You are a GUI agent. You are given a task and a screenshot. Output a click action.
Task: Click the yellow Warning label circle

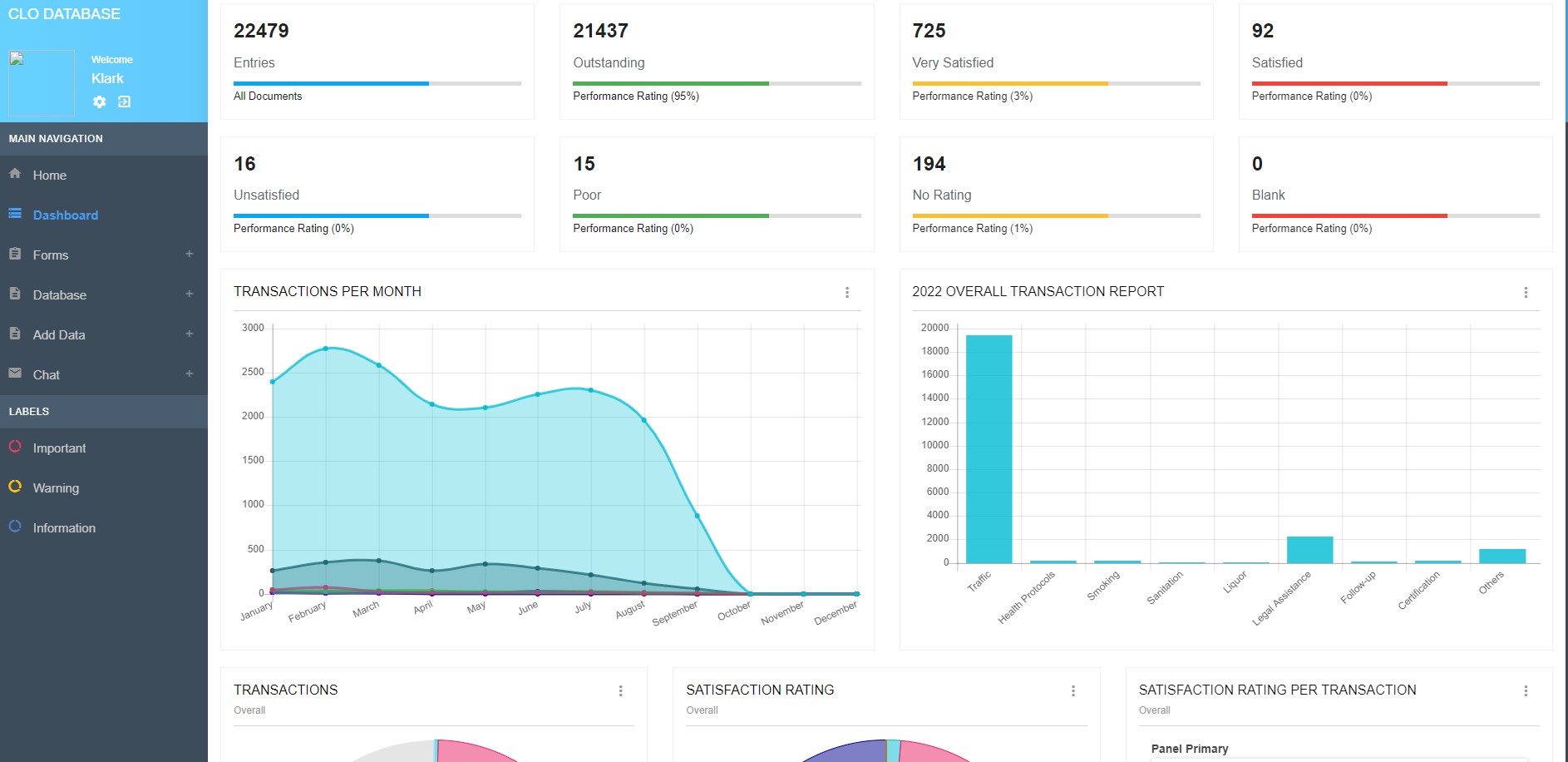[15, 487]
